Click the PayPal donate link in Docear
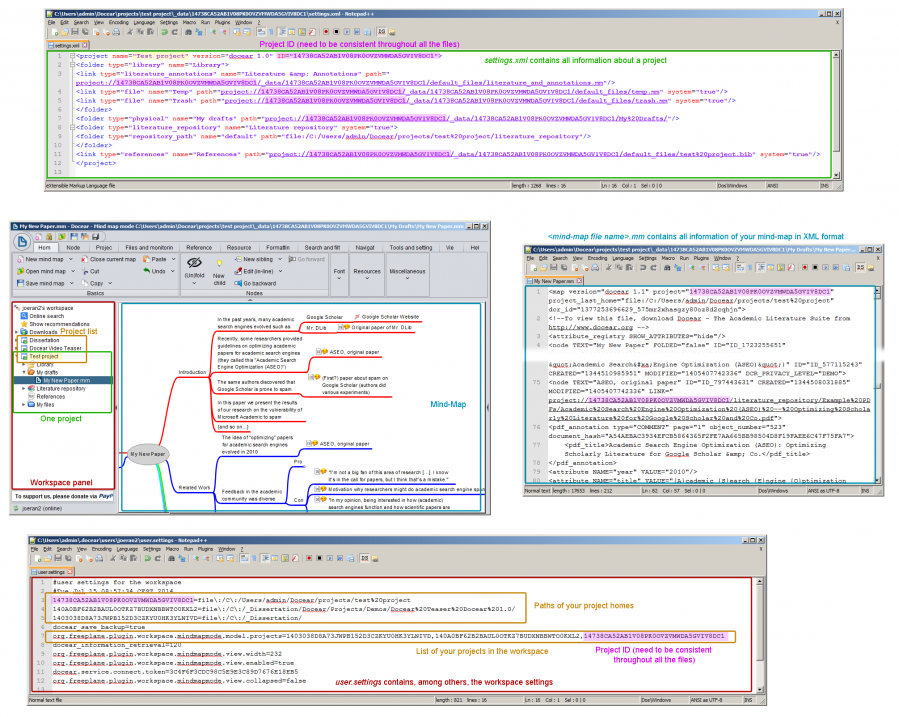 pos(106,496)
